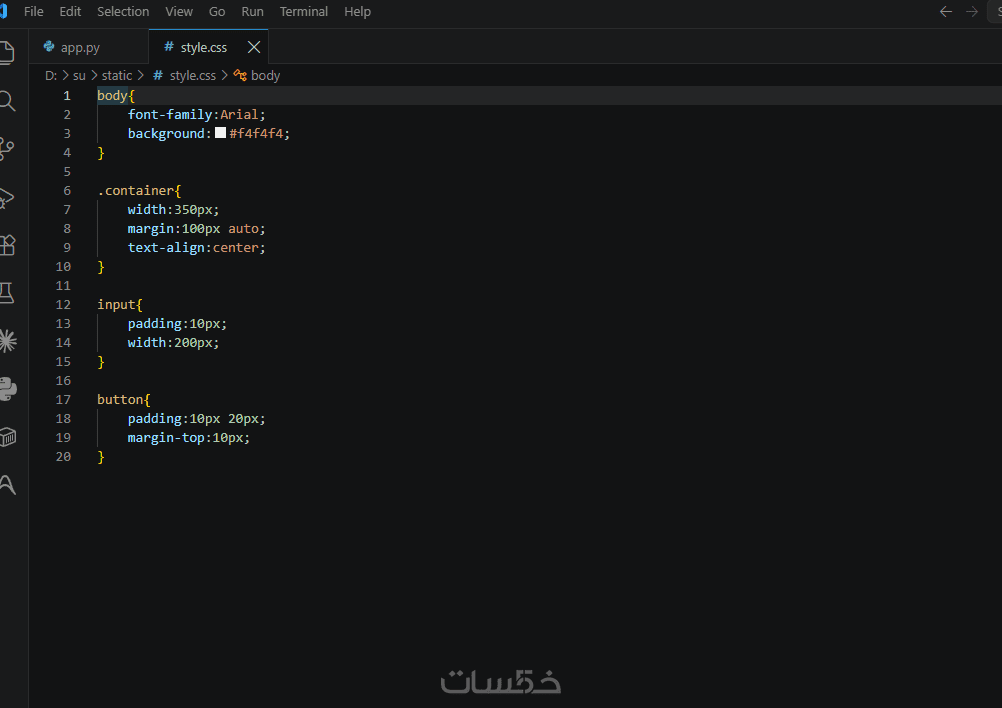Click the bottom A-shaped activity bar icon
The image size is (1002, 708).
[7, 484]
